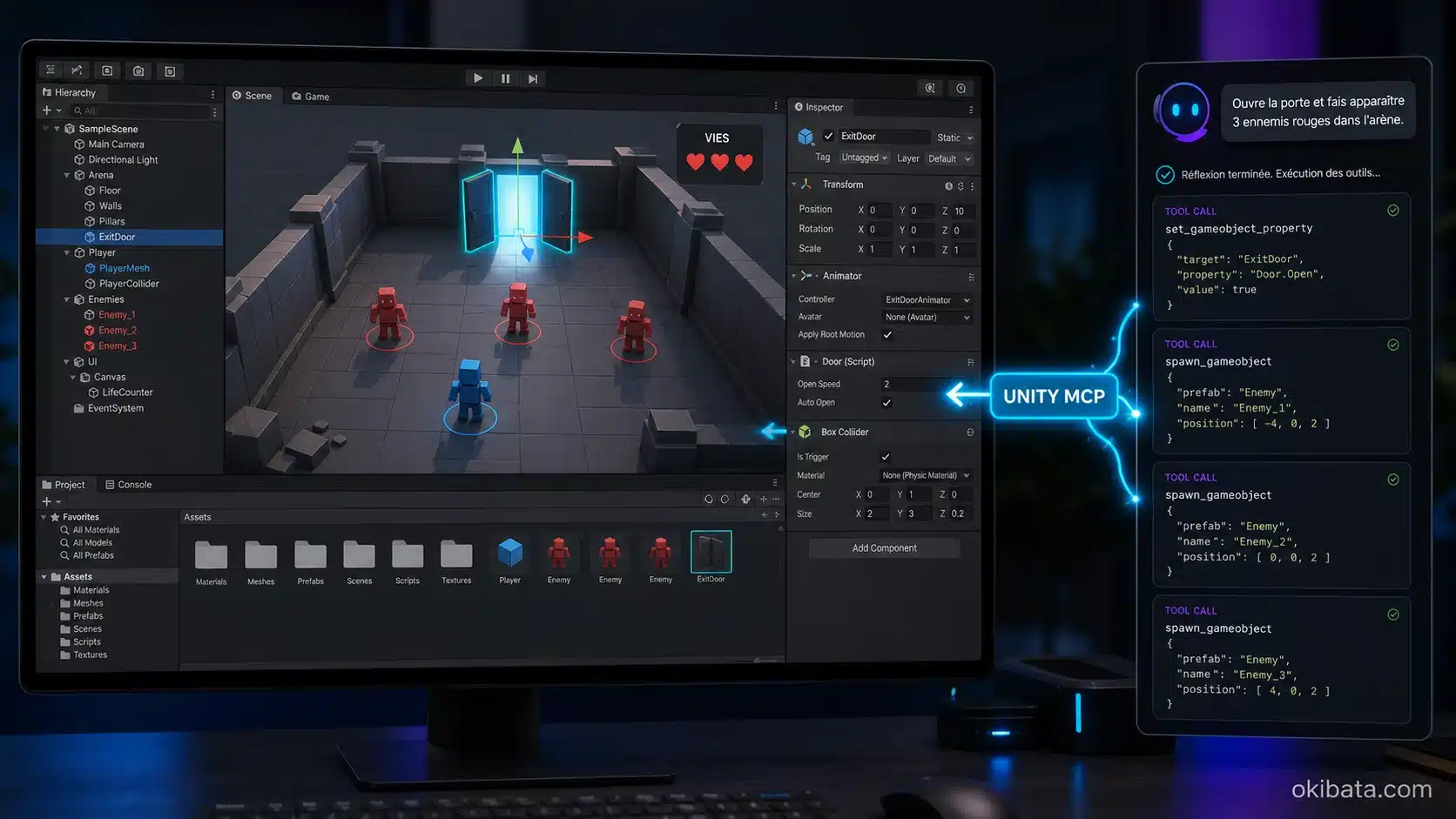
Task: Switch to the Scene tab
Action: click(x=252, y=96)
